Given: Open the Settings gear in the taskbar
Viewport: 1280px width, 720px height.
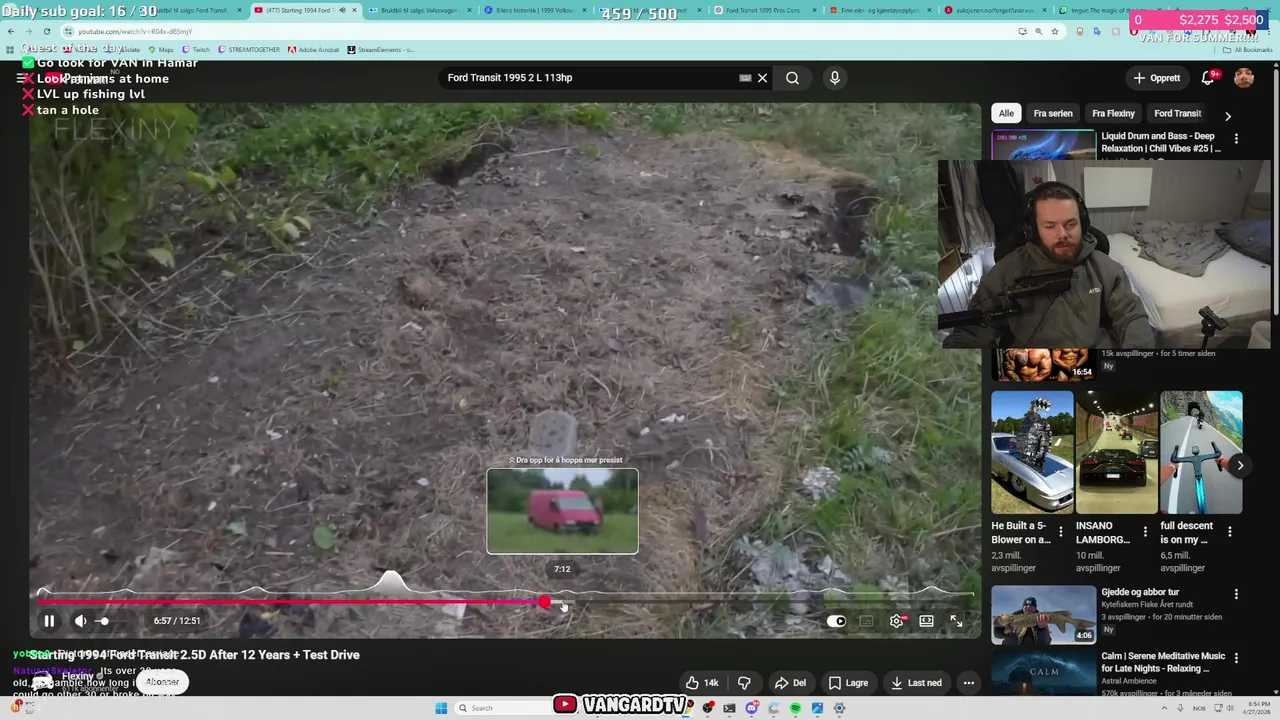Looking at the screenshot, I should [x=839, y=708].
